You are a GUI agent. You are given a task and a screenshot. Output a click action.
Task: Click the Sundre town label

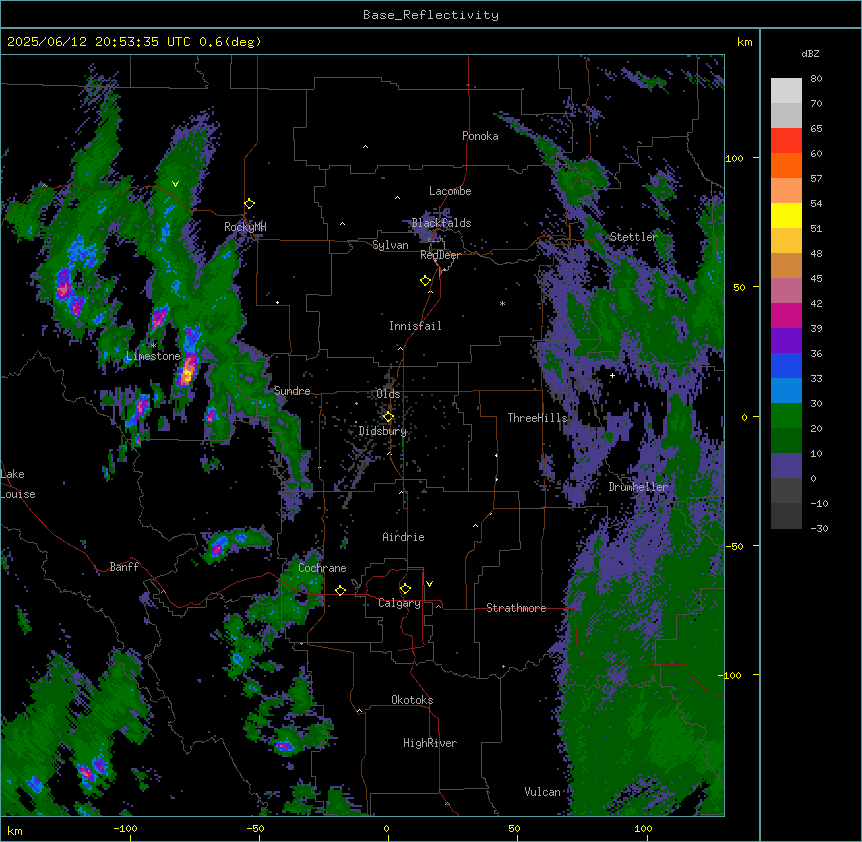coord(292,391)
